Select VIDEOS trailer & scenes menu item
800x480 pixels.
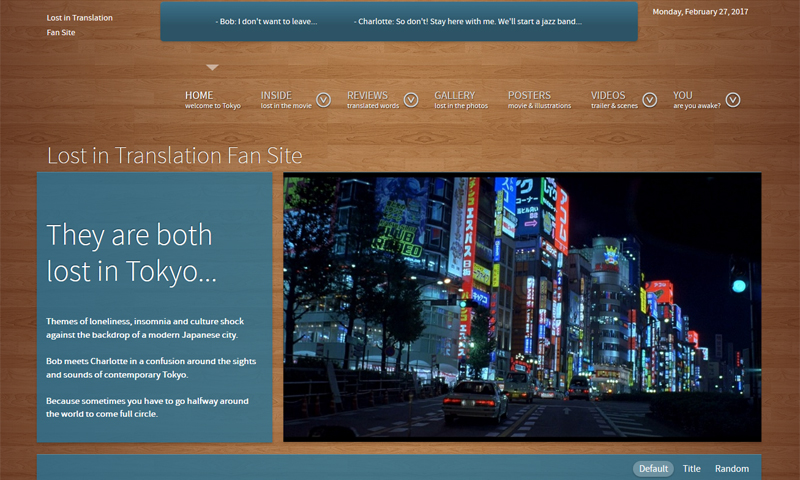[613, 100]
